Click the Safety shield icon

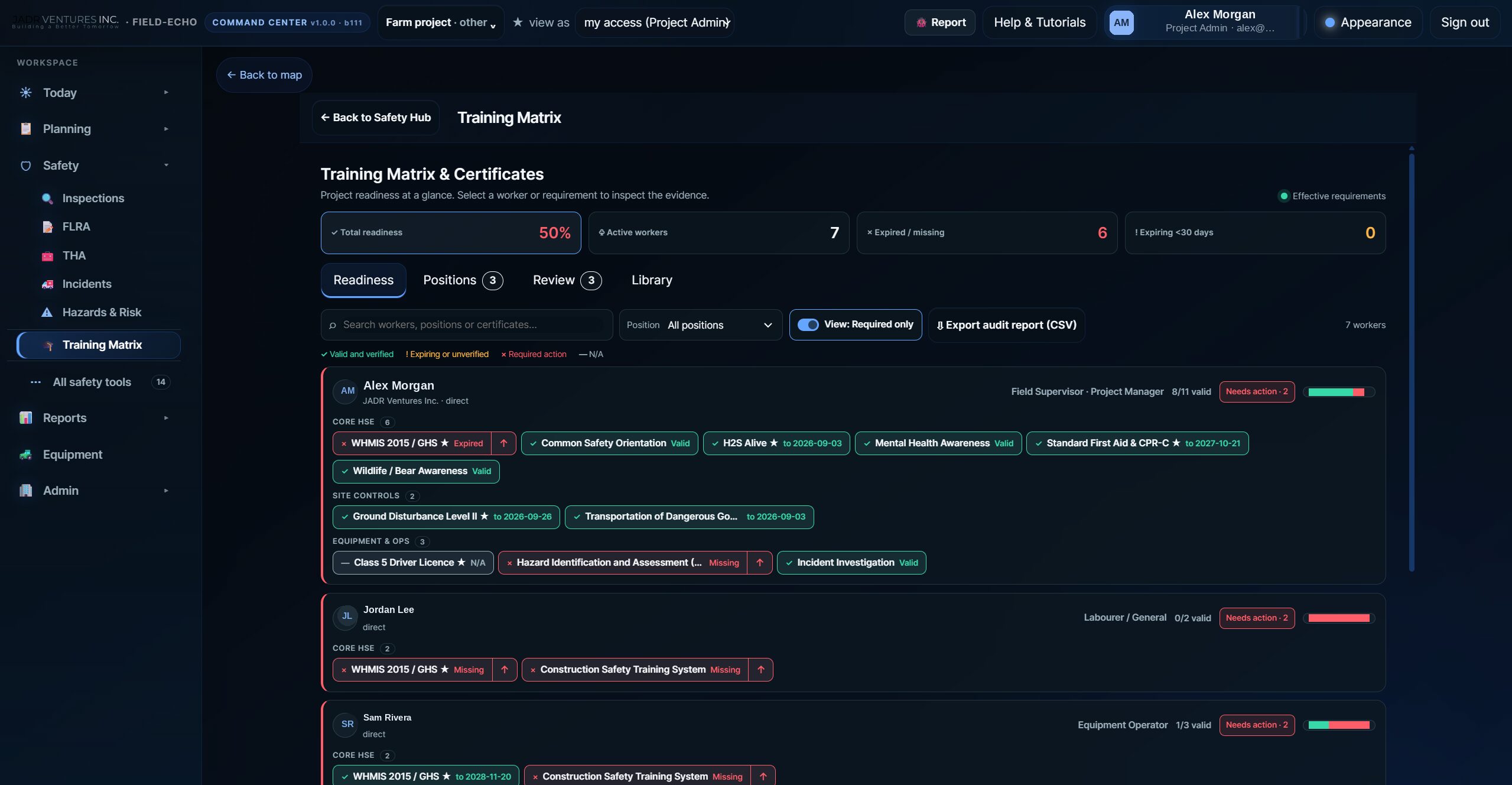pos(26,166)
